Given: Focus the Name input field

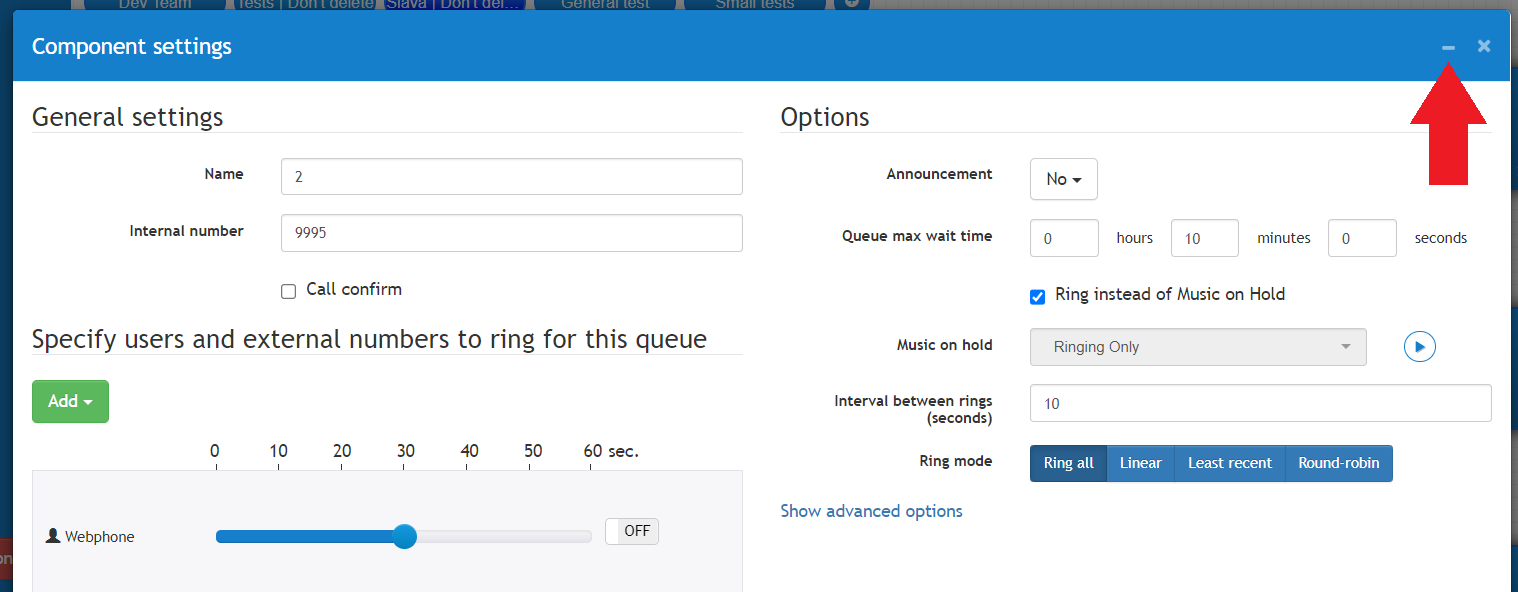Looking at the screenshot, I should [x=512, y=176].
